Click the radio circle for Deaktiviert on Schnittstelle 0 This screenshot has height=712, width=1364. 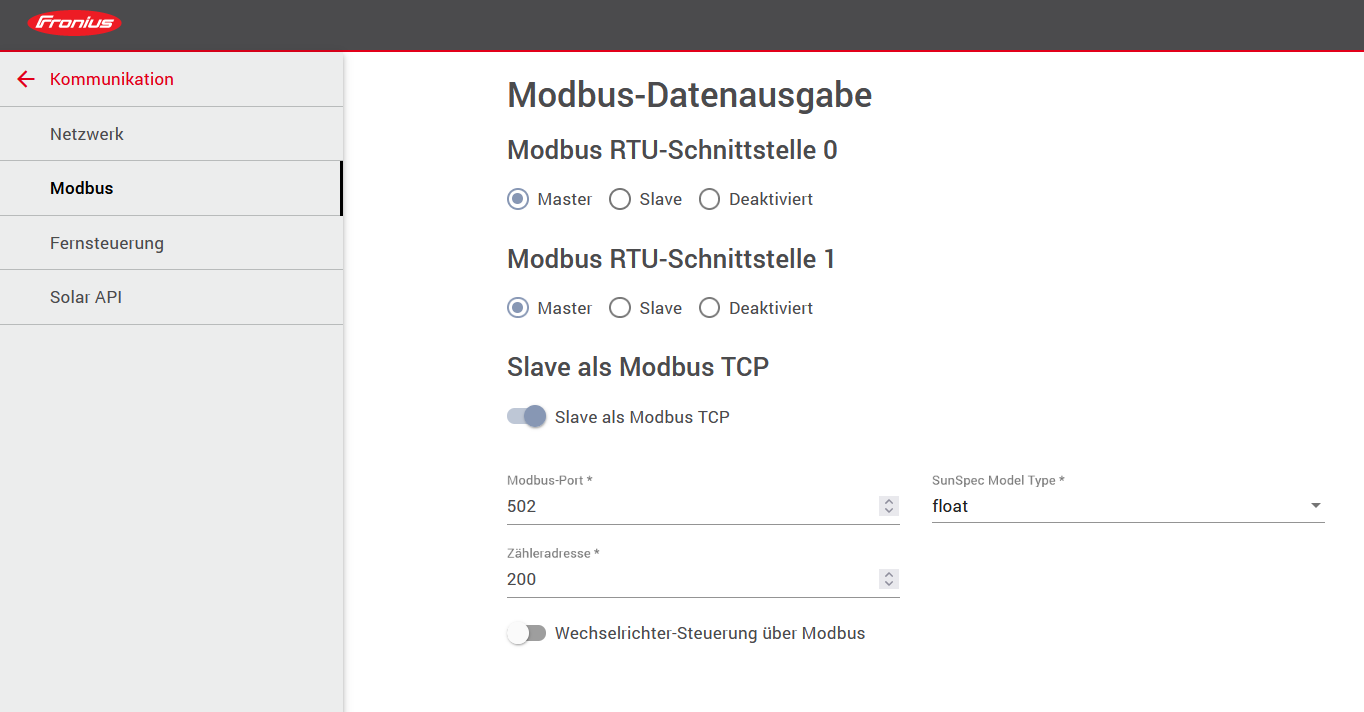coord(709,199)
